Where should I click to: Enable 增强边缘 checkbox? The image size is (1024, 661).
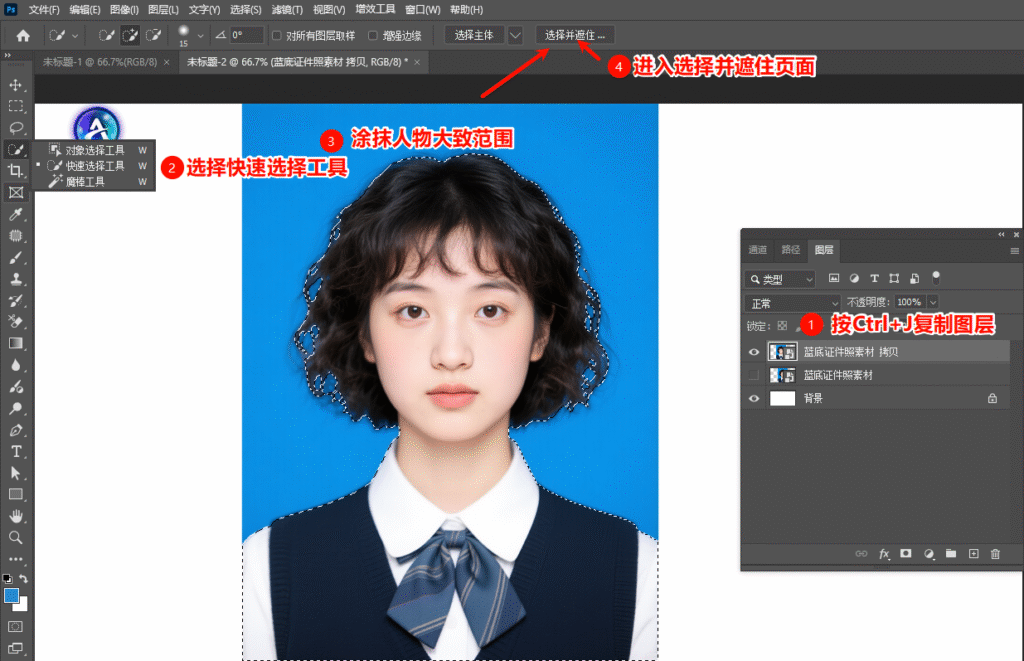[373, 36]
